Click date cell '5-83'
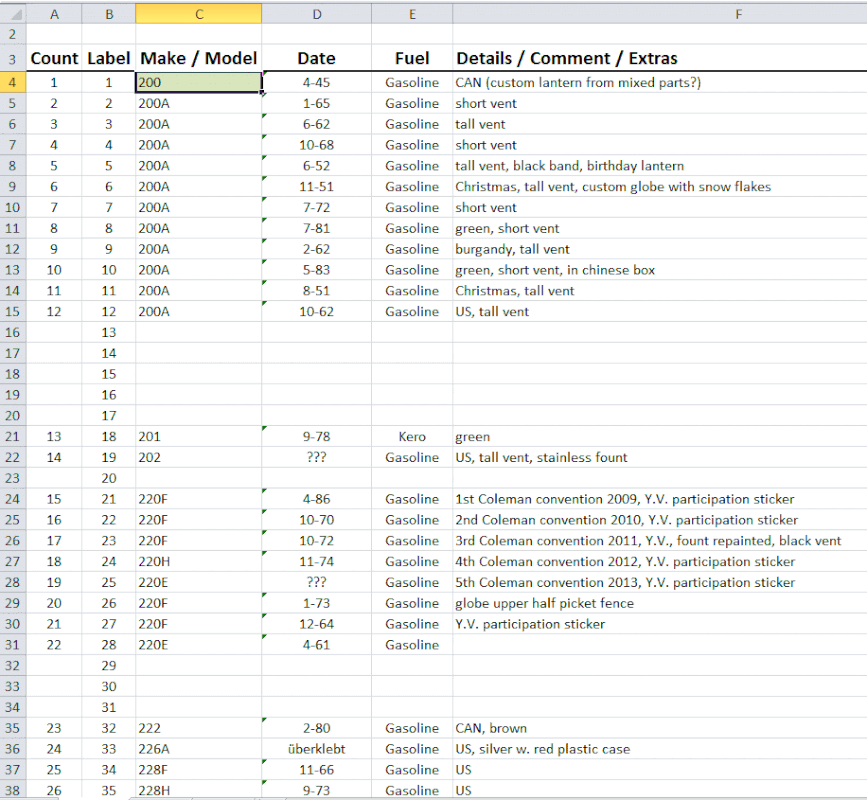867x800 pixels. 316,270
